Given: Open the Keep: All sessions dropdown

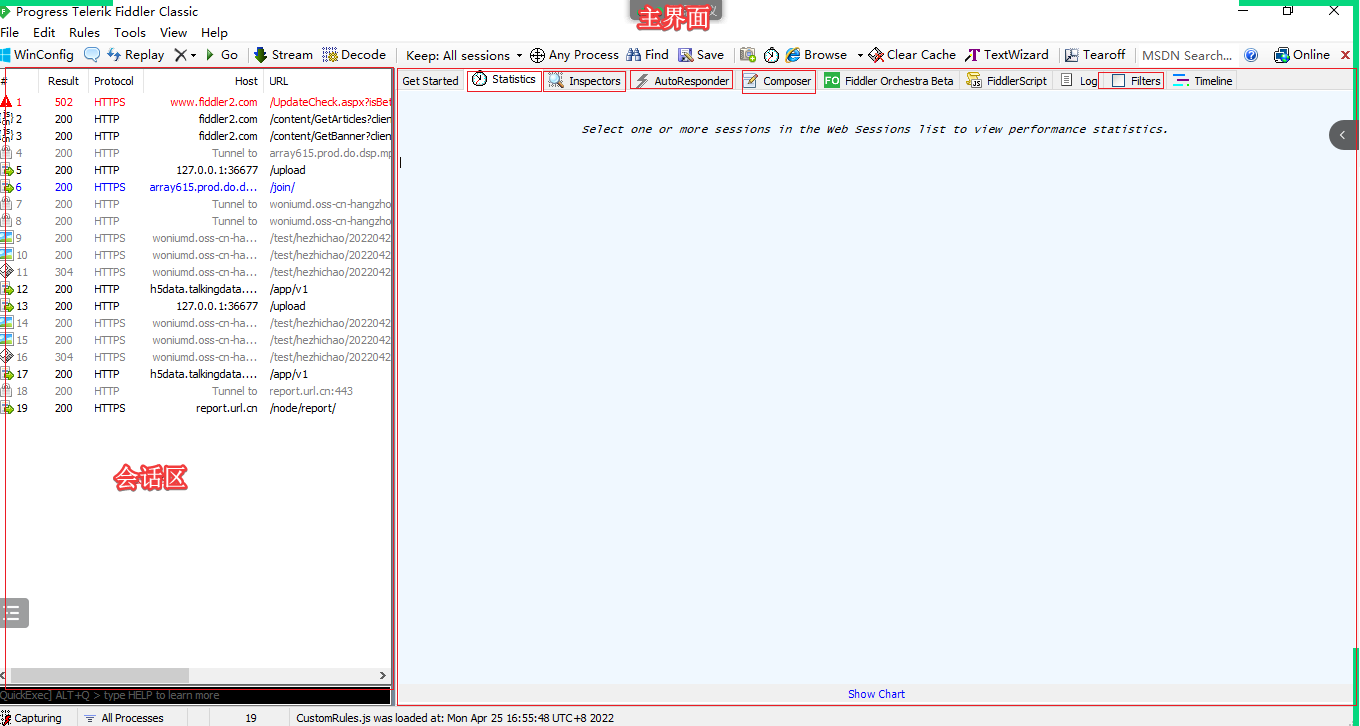Looking at the screenshot, I should tap(464, 55).
